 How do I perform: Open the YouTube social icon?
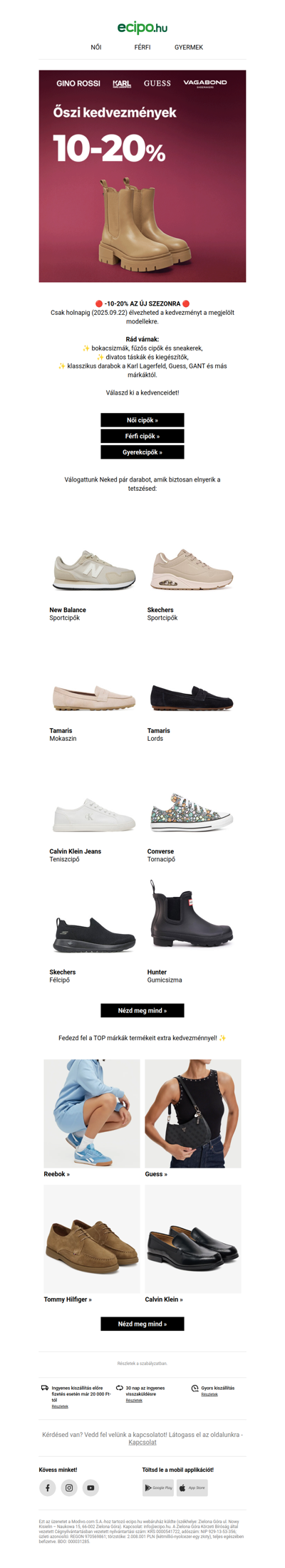(x=90, y=1487)
